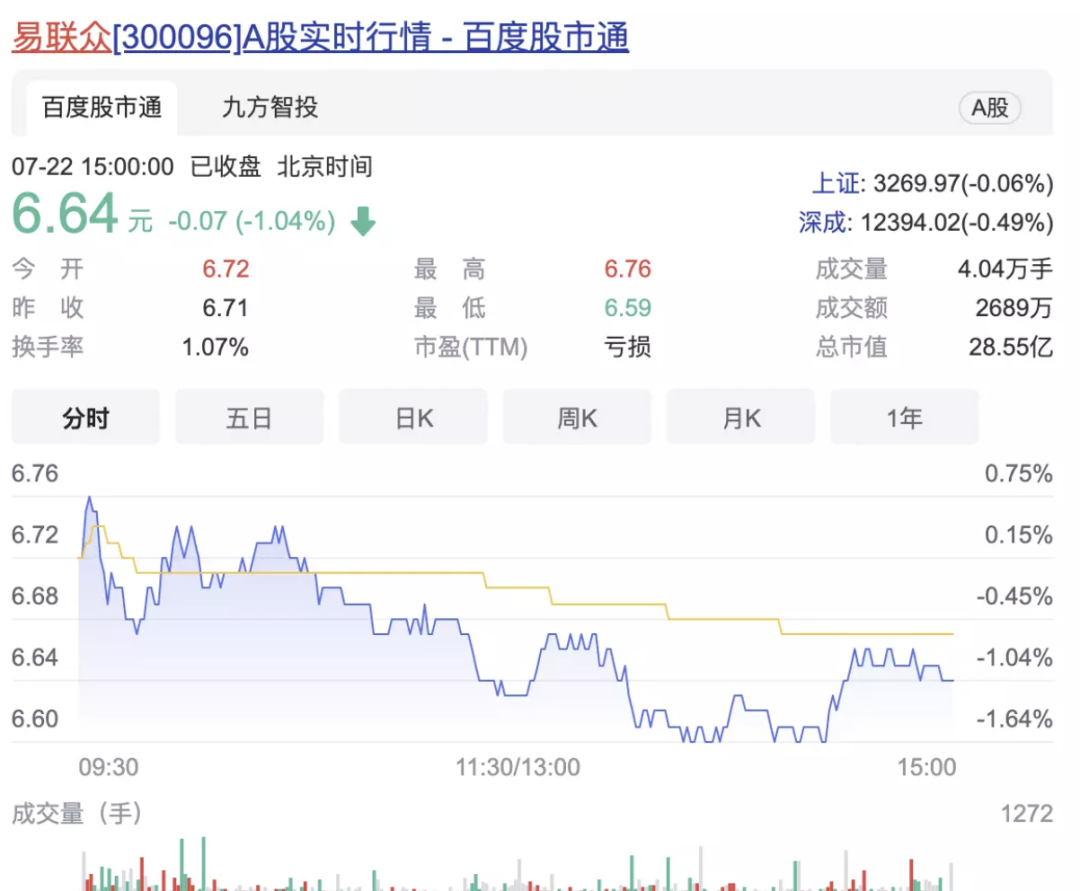Open the 1年 one-year chart view
The image size is (1080, 891).
(x=904, y=417)
